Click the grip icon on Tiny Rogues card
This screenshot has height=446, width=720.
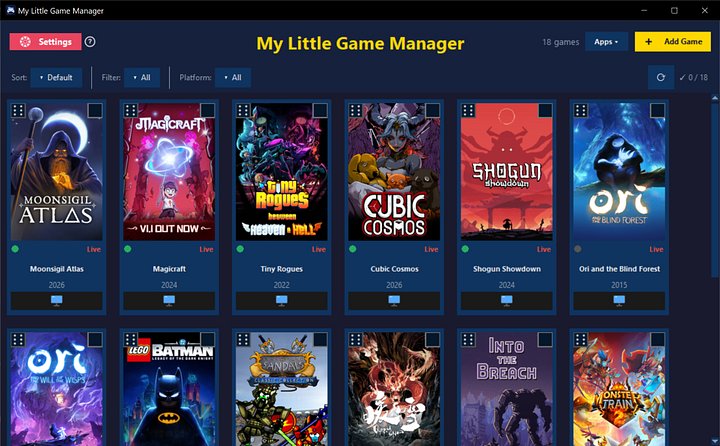coord(243,111)
